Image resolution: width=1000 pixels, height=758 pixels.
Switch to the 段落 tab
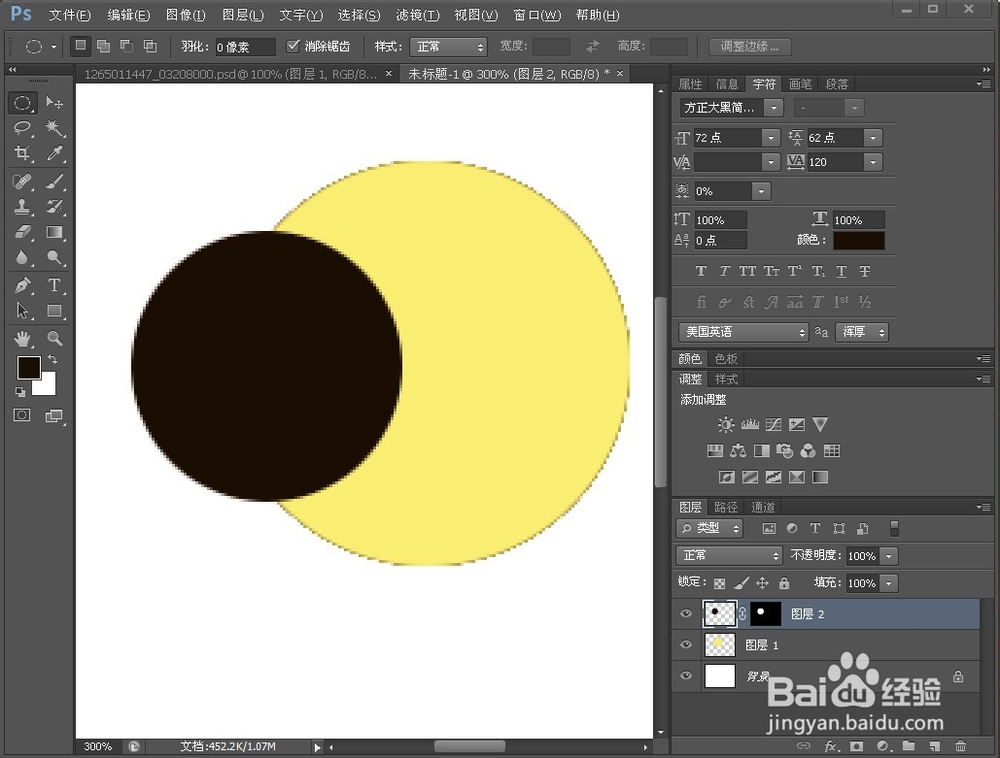(837, 84)
